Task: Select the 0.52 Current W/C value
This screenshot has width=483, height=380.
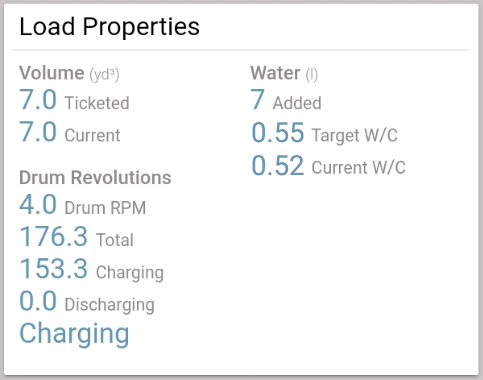Action: tap(278, 165)
